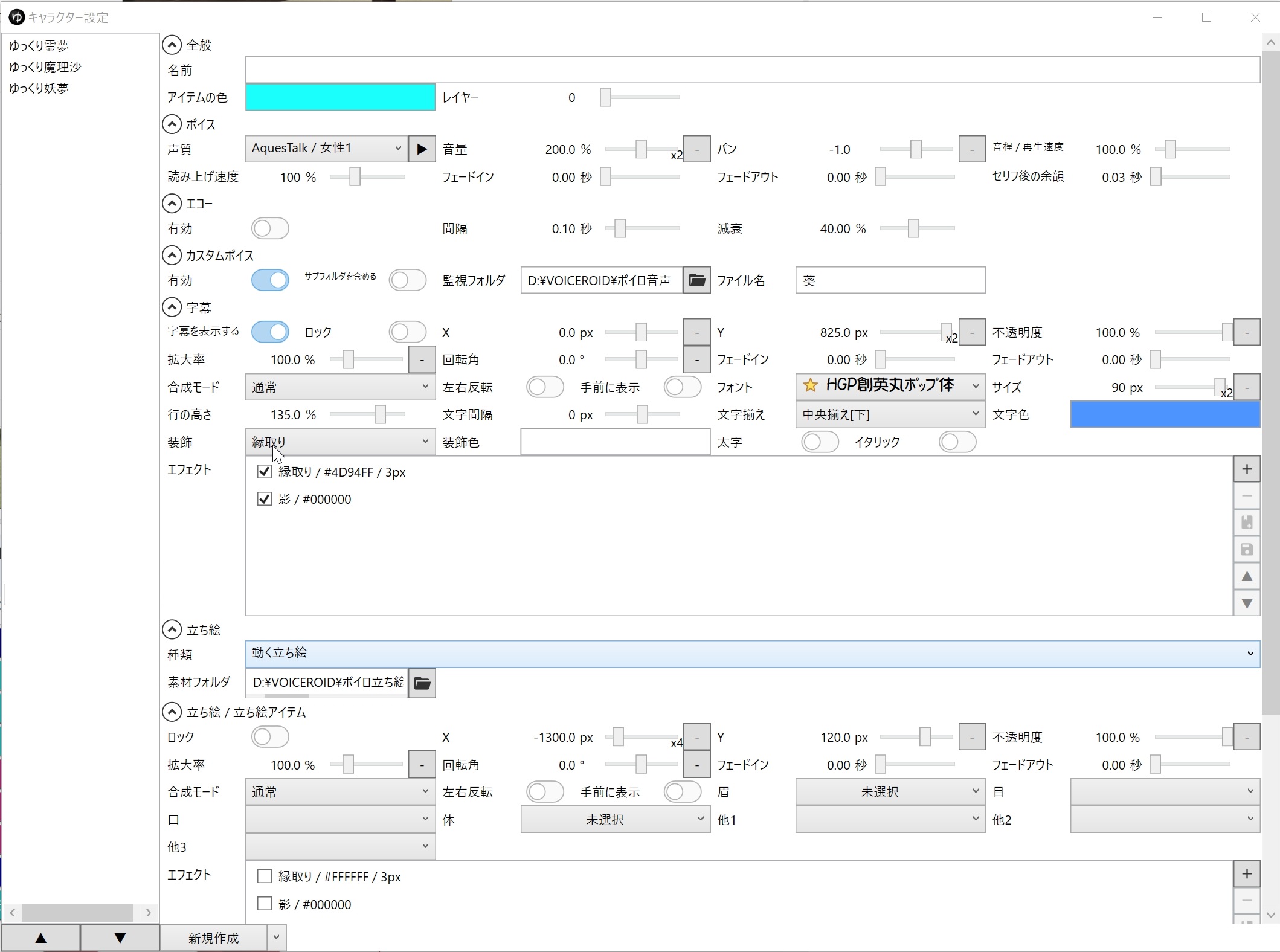Open the subtitle 合成モード dropdown

[340, 387]
